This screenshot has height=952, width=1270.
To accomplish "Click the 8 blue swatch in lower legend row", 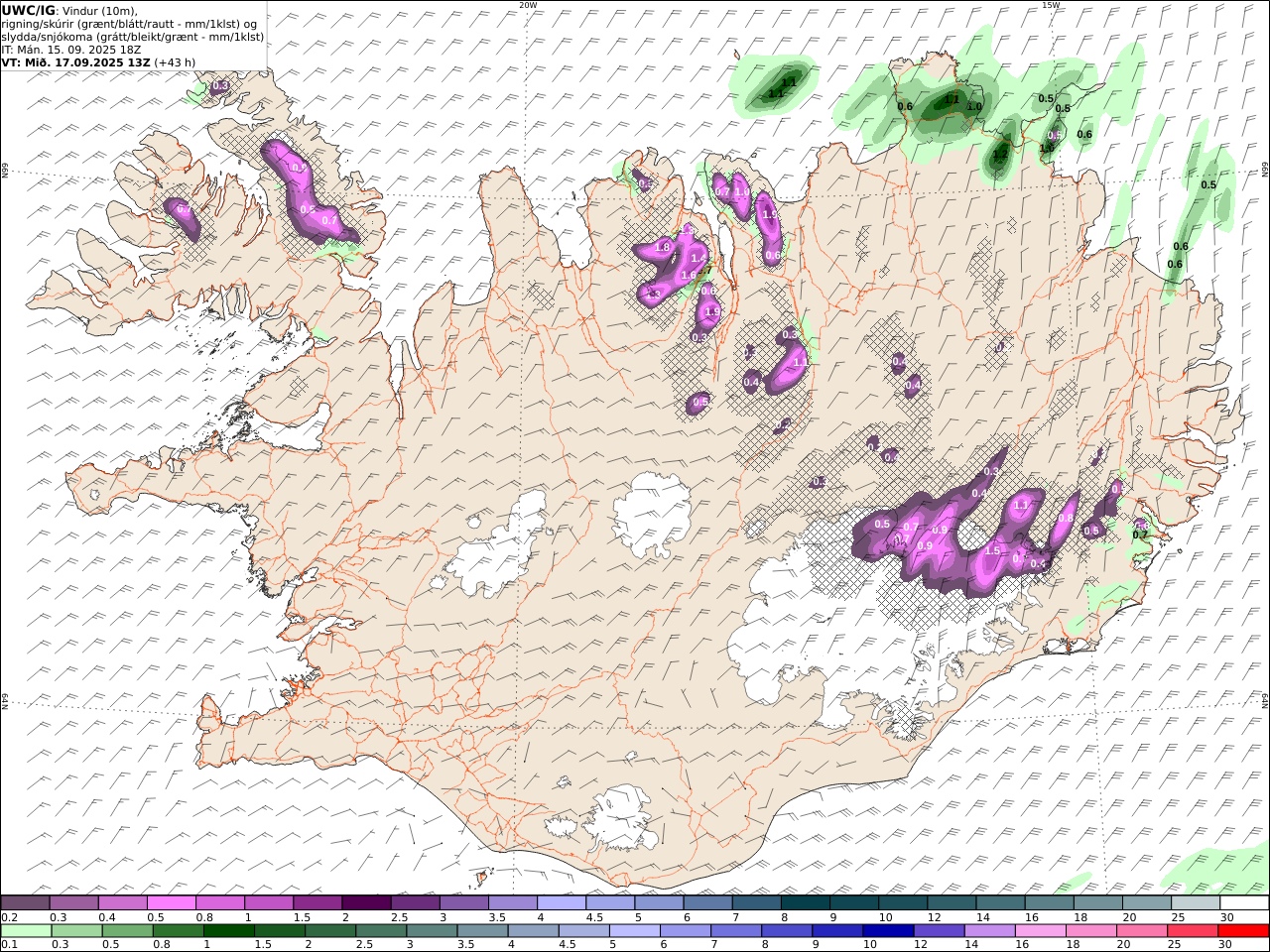I will (786, 931).
